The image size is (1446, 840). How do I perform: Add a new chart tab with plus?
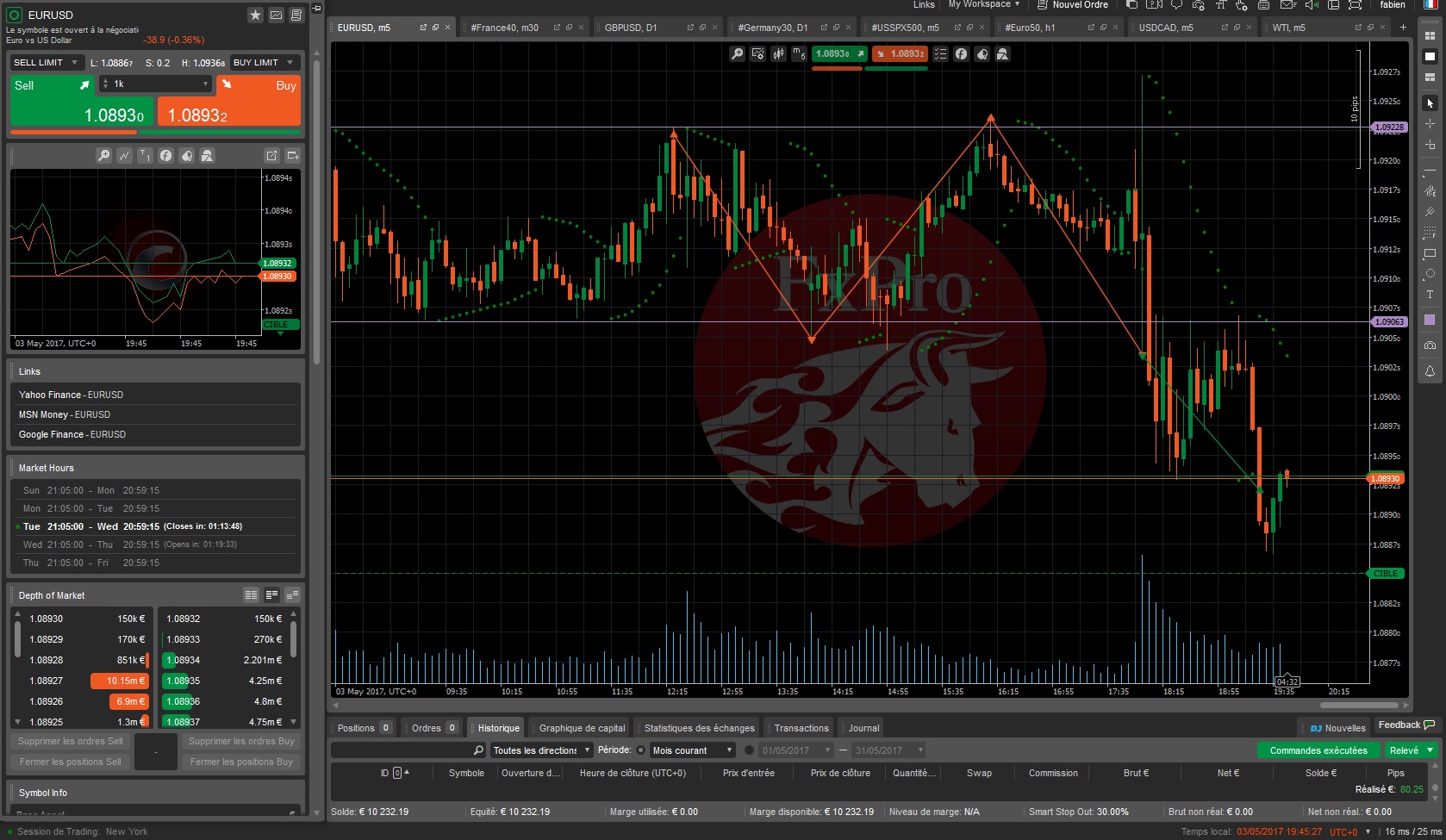tap(1403, 27)
